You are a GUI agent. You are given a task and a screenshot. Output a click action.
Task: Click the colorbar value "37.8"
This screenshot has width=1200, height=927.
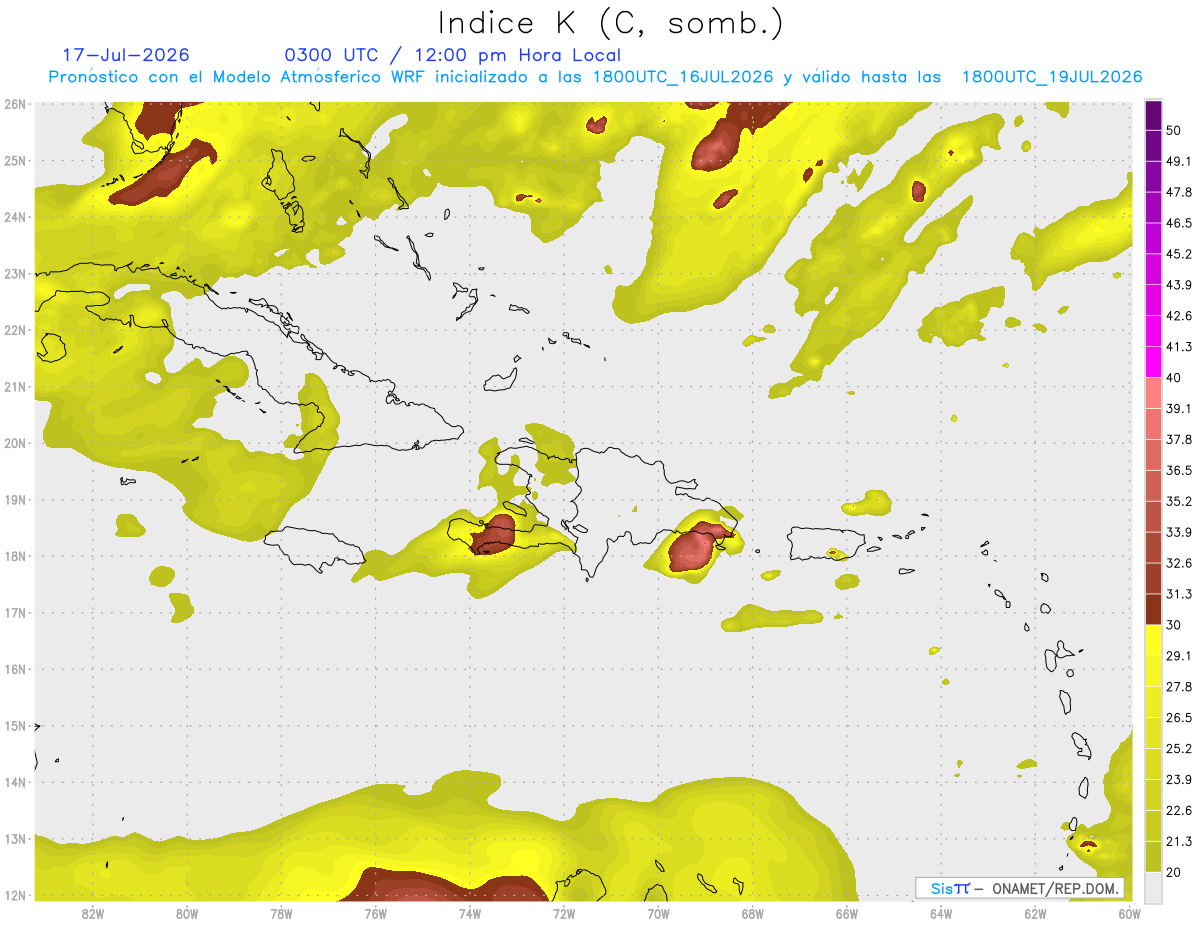[1179, 439]
